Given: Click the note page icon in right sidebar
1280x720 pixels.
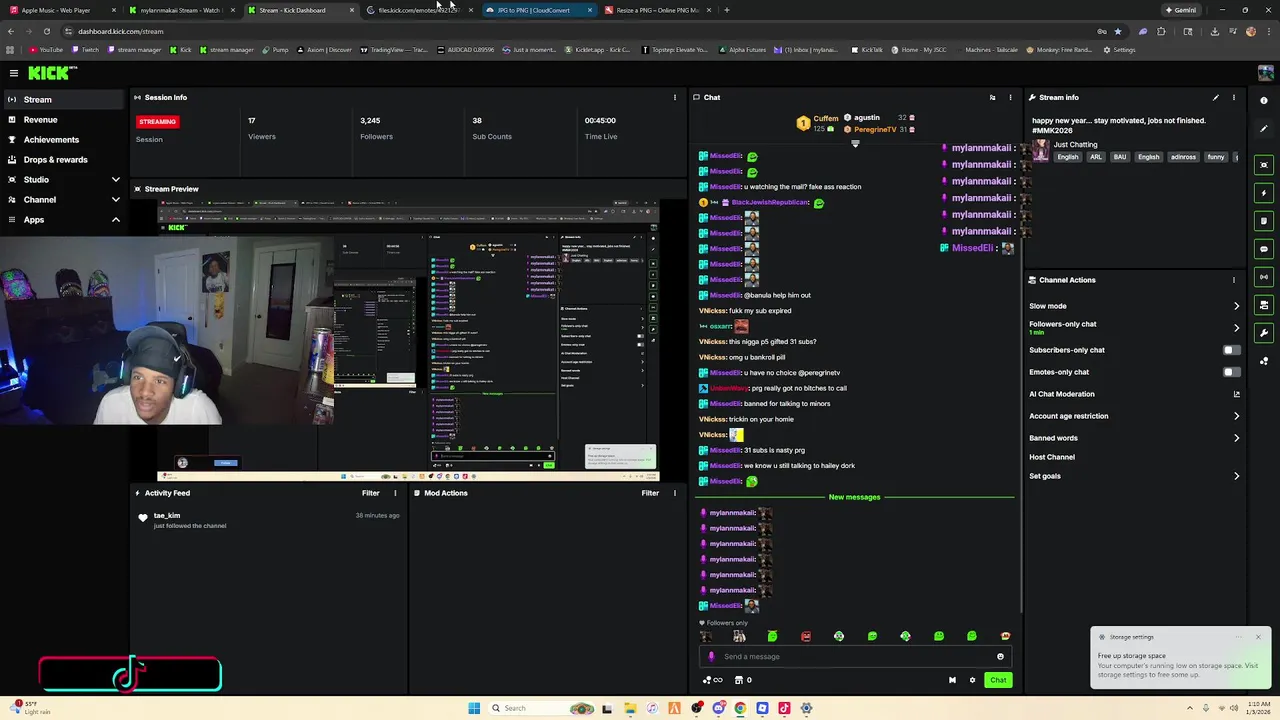Looking at the screenshot, I should coord(1264,221).
